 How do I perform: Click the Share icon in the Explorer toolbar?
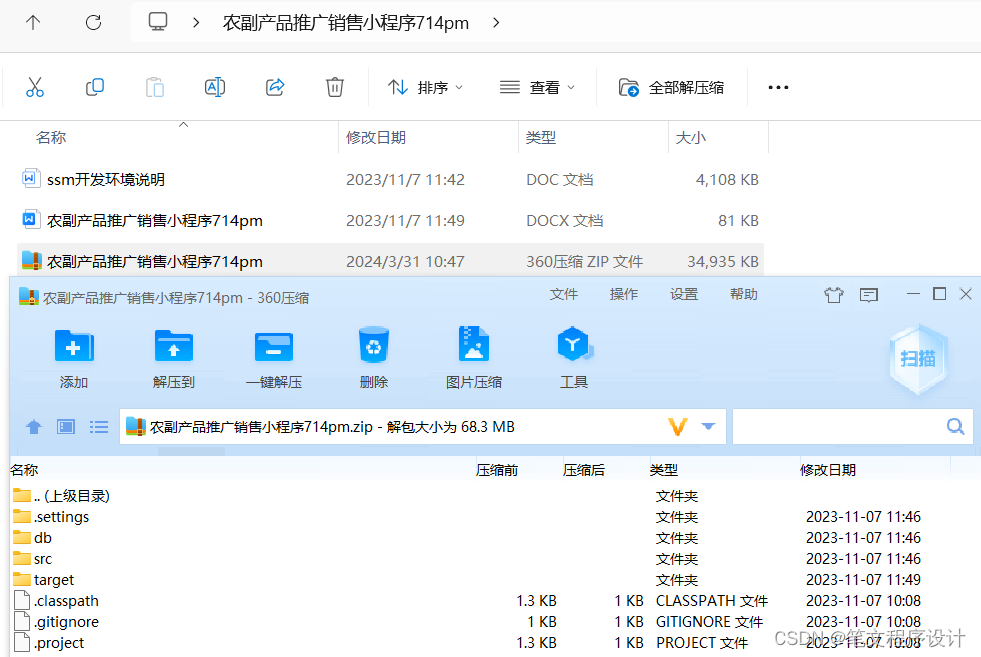(x=275, y=87)
